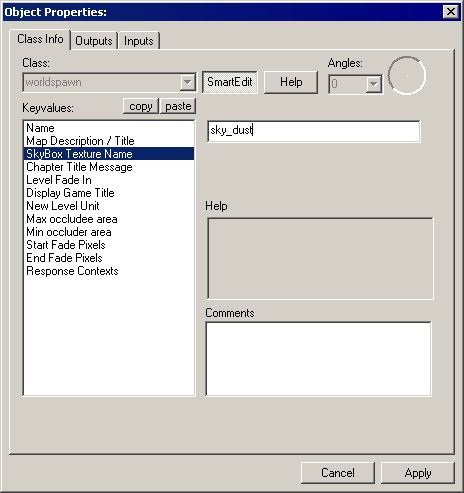Click inside the Comments text box
Image resolution: width=464 pixels, height=493 pixels.
coord(318,359)
